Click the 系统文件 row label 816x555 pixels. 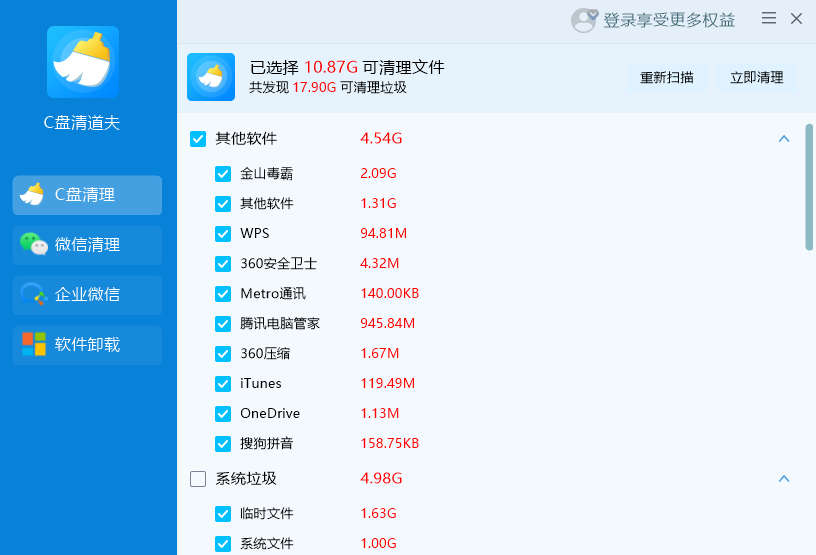(x=266, y=544)
